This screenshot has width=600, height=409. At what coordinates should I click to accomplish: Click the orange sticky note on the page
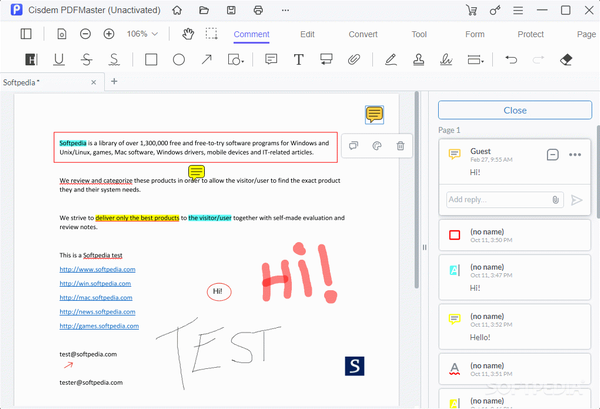pos(374,115)
